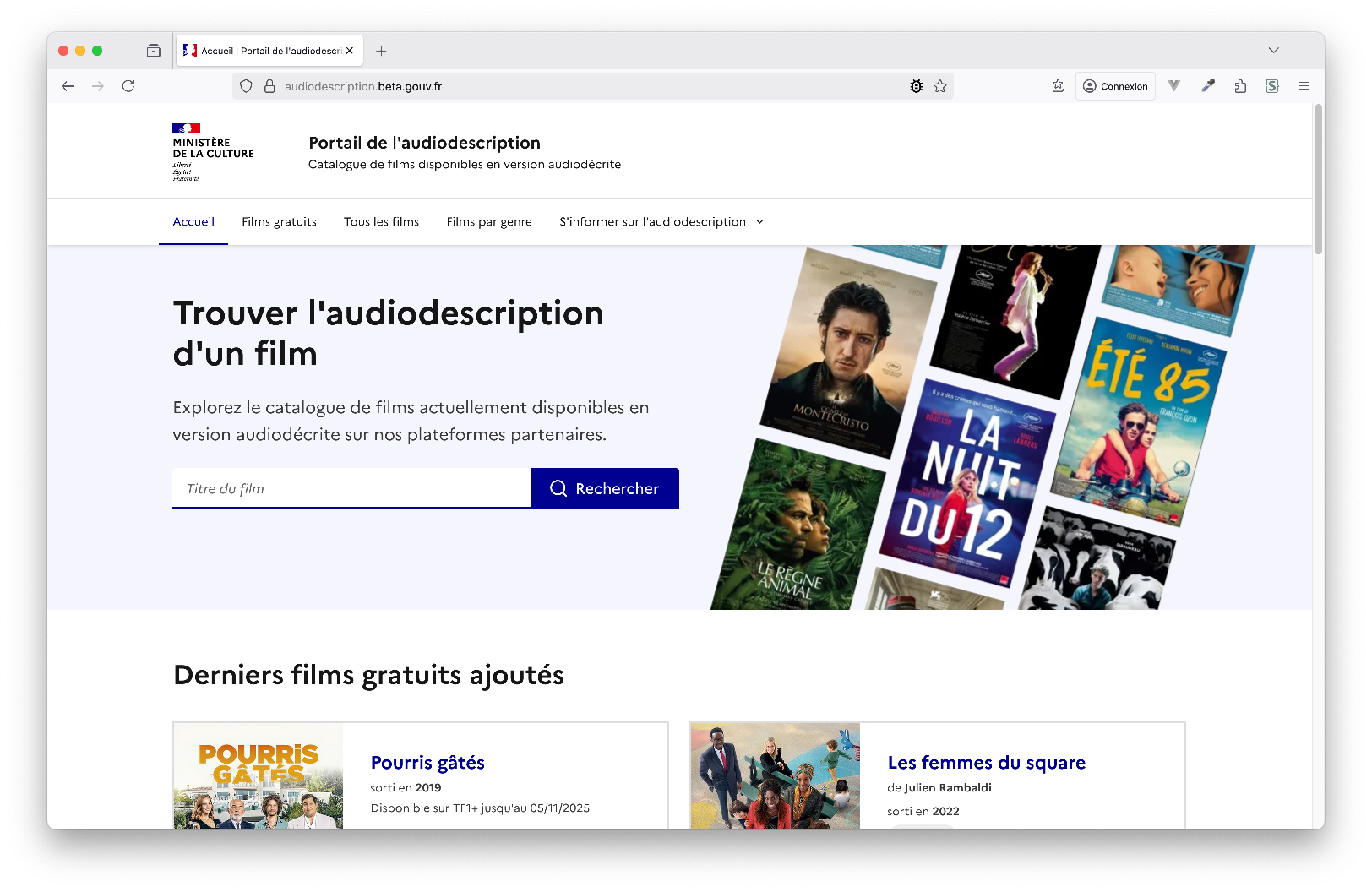Viewport: 1372px width, 892px height.
Task: Open the eyedropper extension icon
Action: [x=1208, y=86]
